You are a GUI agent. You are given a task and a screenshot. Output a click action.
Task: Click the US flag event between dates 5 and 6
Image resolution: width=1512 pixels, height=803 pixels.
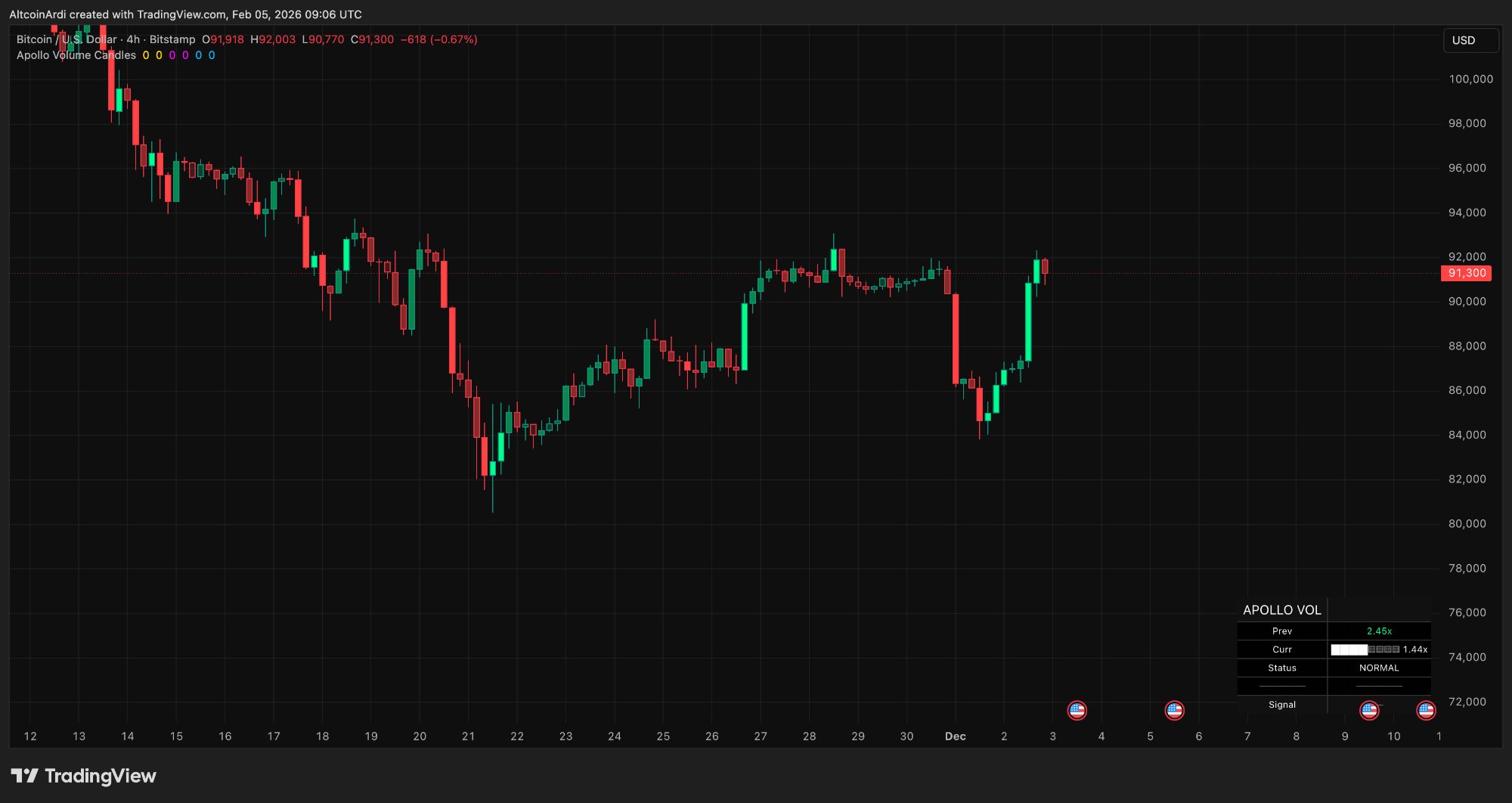point(1174,710)
